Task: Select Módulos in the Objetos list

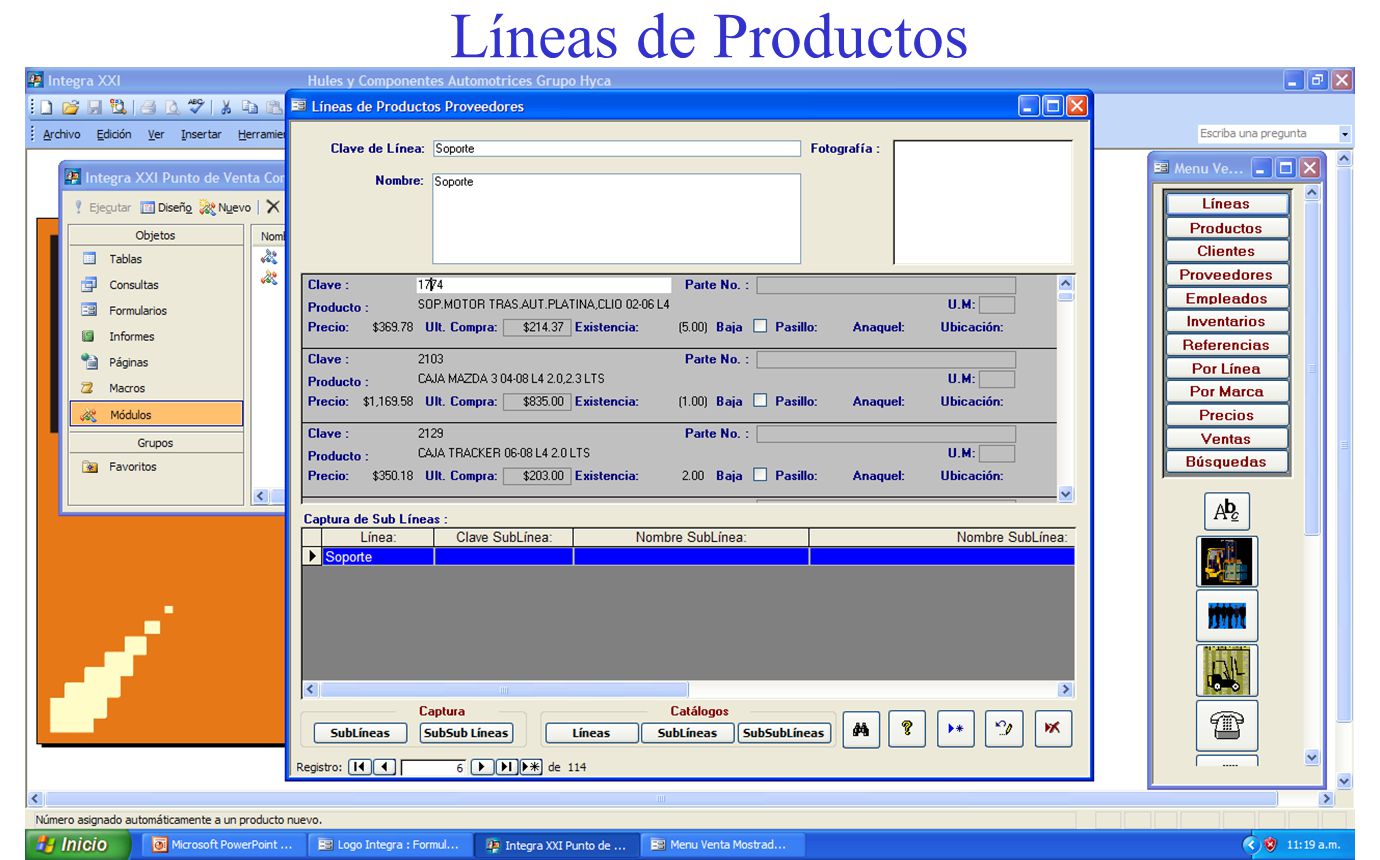Action: tap(156, 414)
